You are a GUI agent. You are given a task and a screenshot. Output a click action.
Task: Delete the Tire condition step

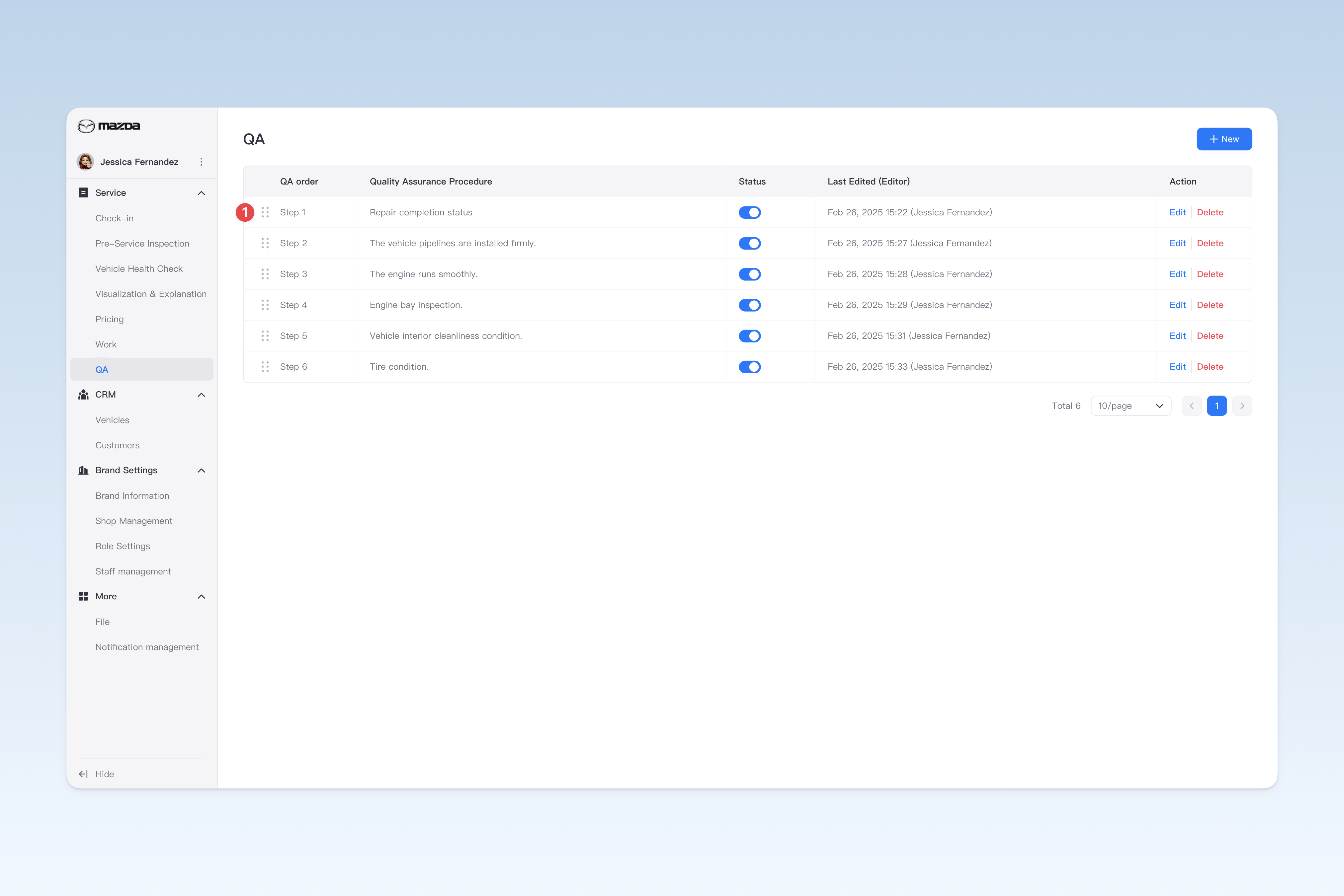[x=1210, y=366]
